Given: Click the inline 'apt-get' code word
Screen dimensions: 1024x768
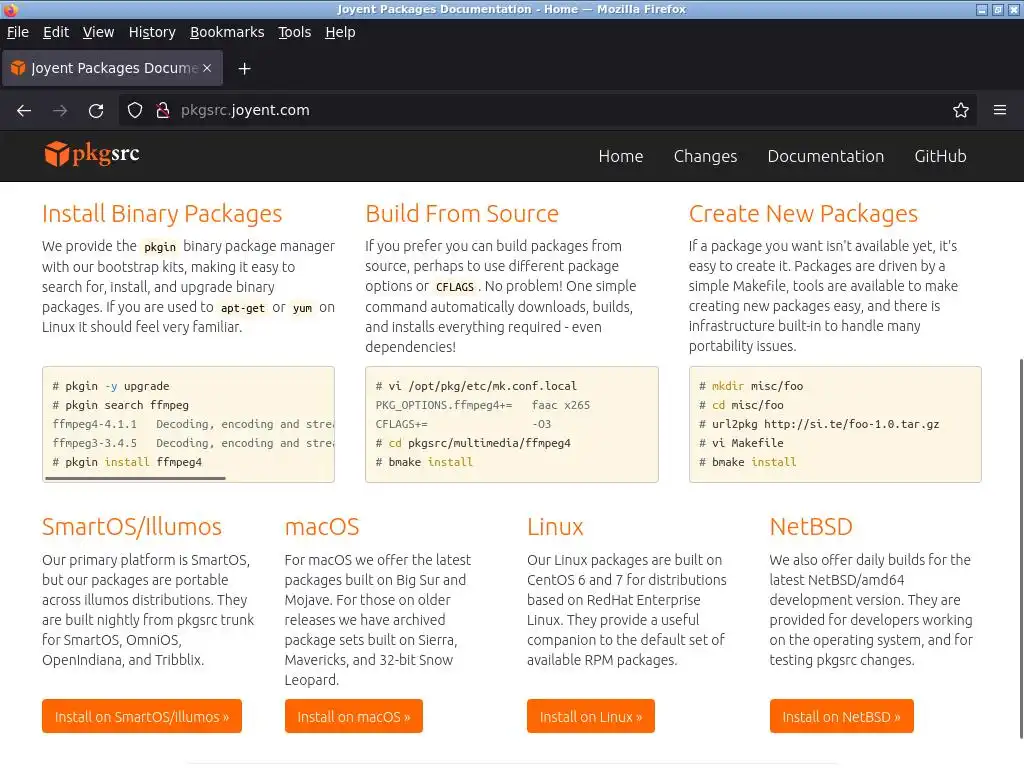Looking at the screenshot, I should coord(242,308).
